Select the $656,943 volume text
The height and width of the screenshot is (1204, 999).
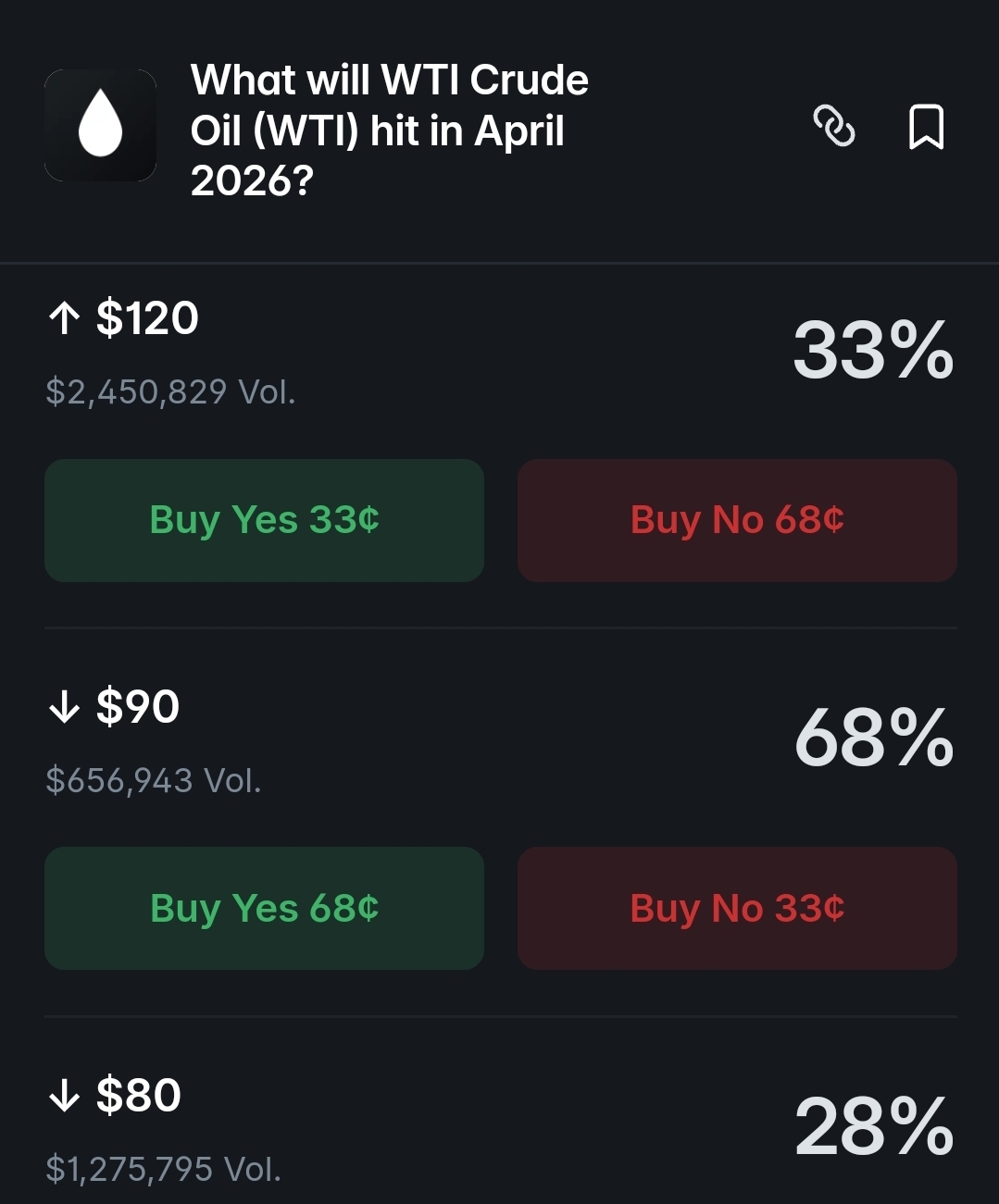(154, 781)
